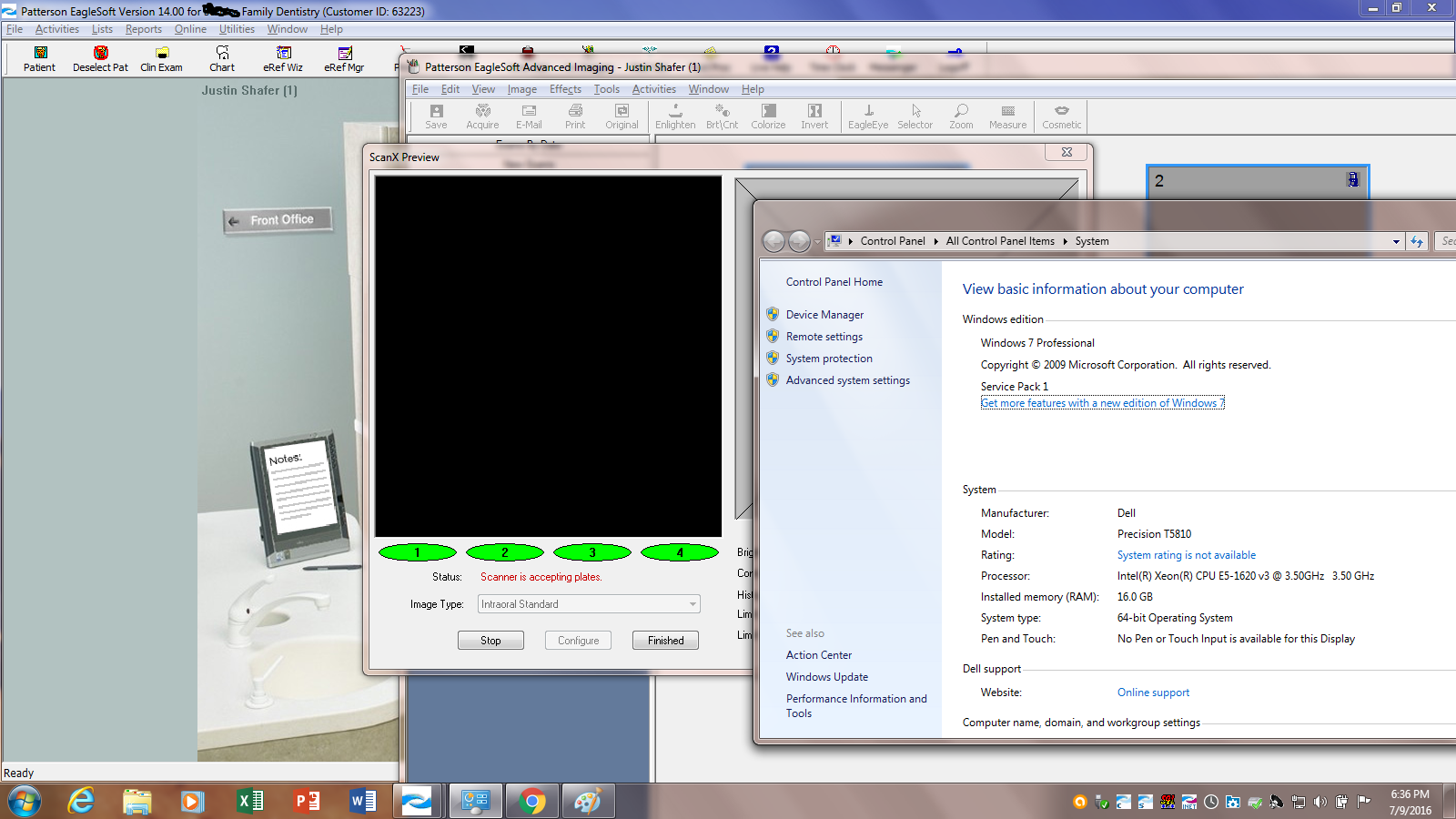1456x819 pixels.
Task: Expand the arrow after All Control Panel Items
Action: click(1065, 241)
